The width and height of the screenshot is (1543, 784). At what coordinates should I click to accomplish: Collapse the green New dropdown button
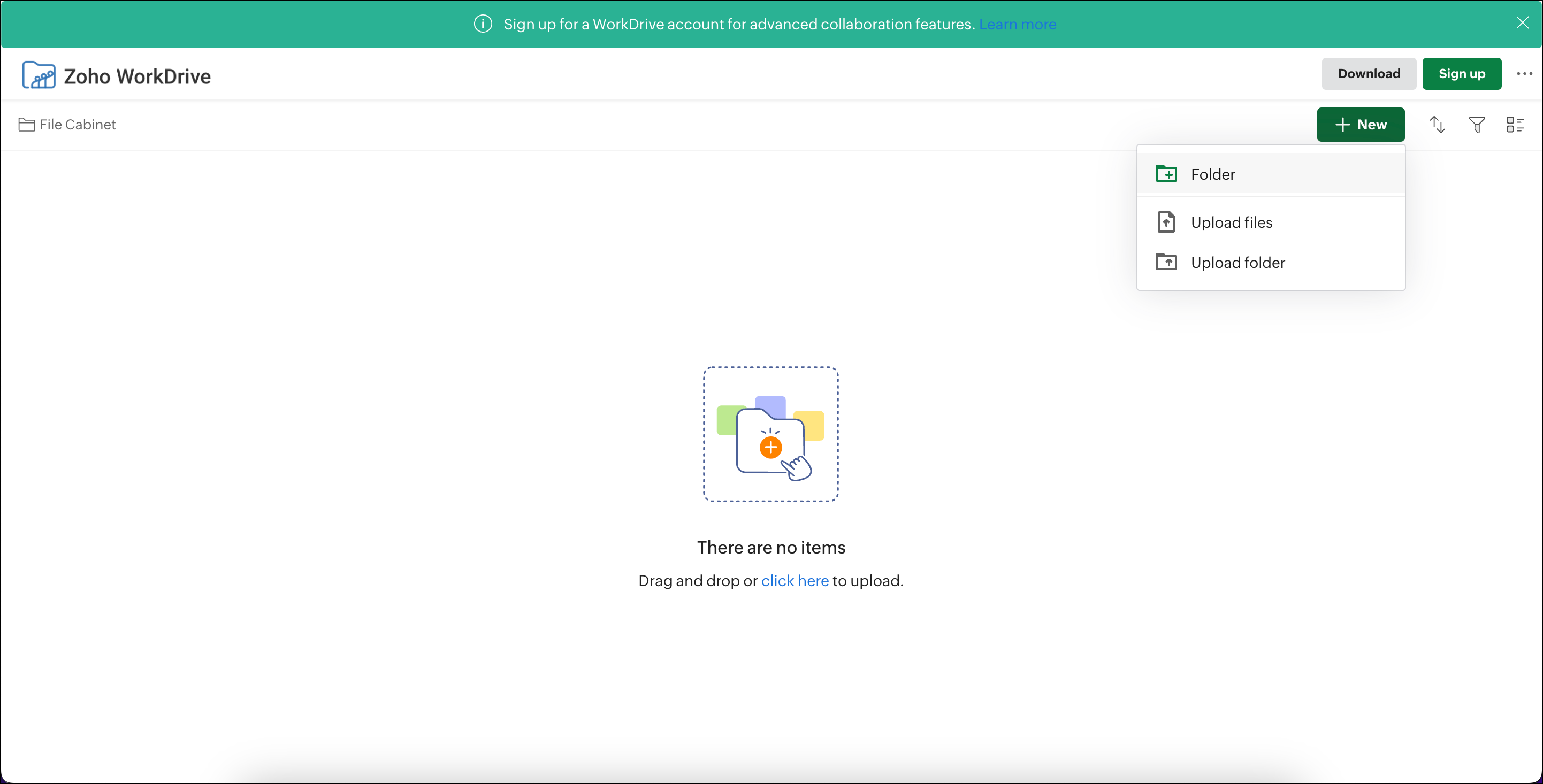coord(1361,125)
